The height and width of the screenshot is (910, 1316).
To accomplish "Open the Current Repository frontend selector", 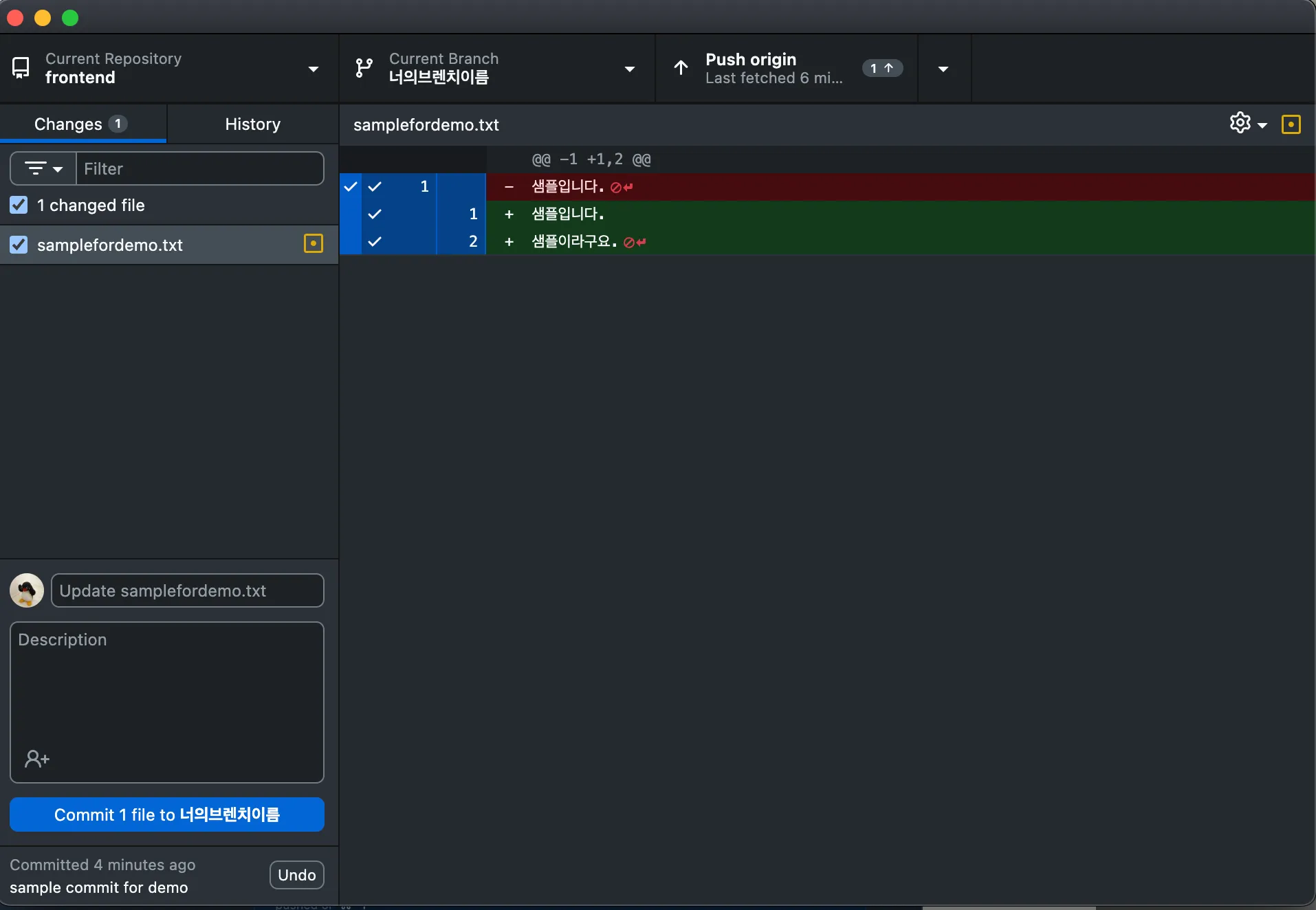I will [169, 69].
